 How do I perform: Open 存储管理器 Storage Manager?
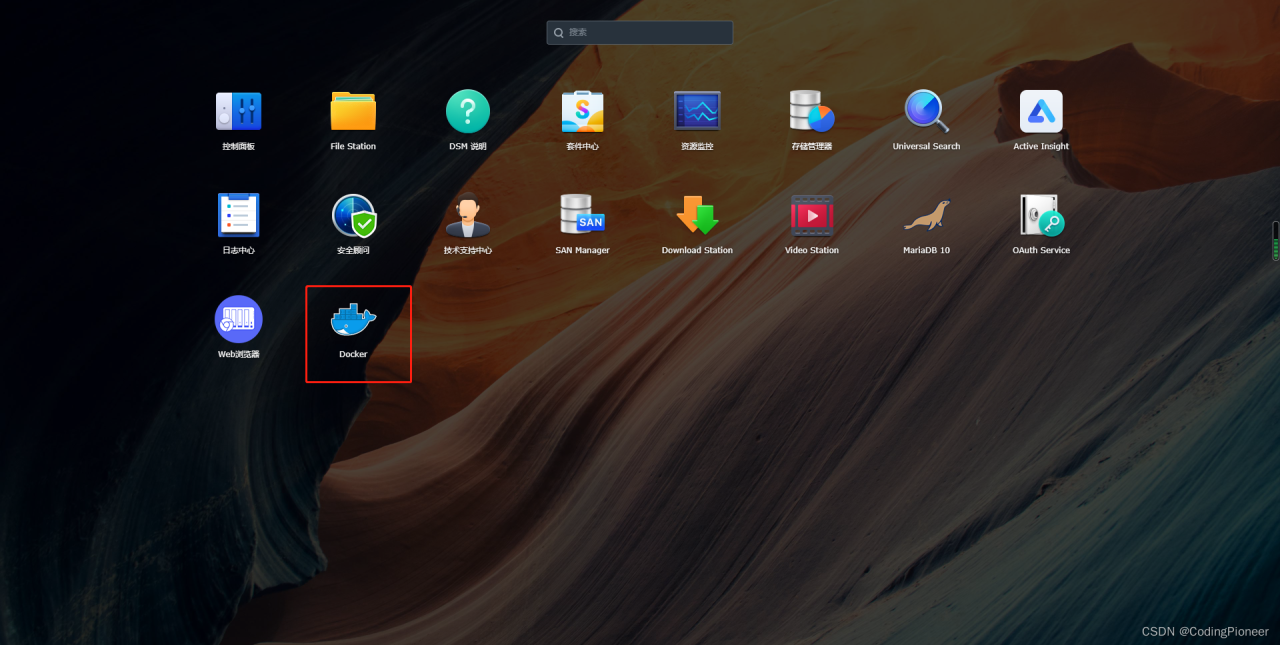coord(811,111)
